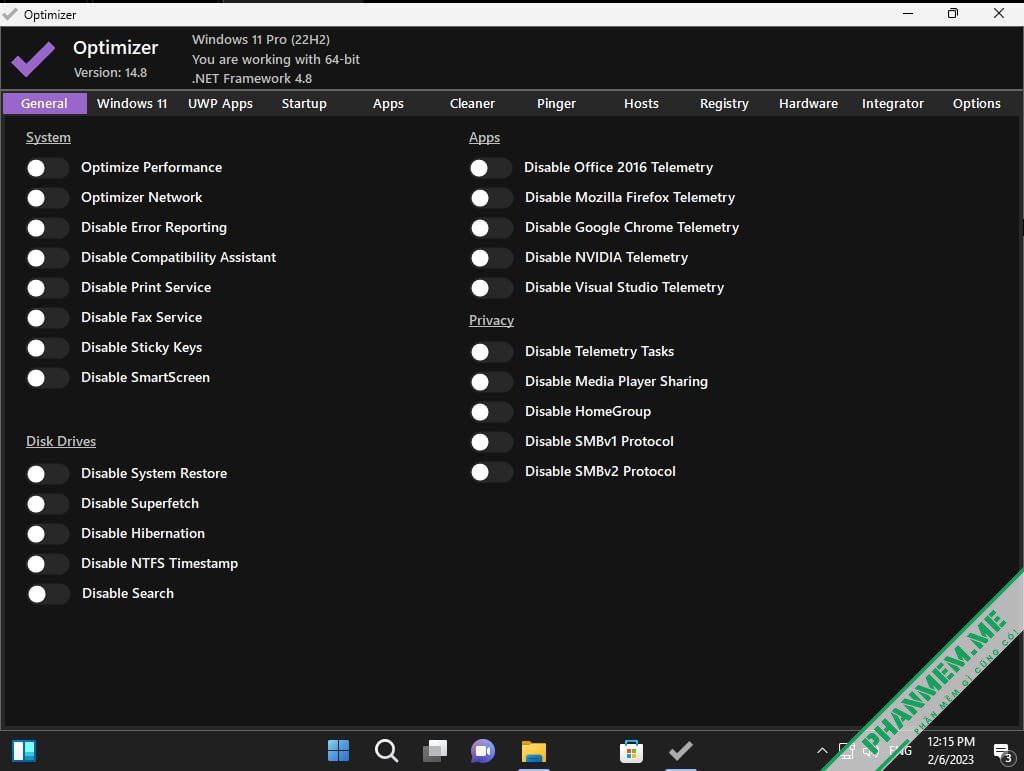Image resolution: width=1024 pixels, height=771 pixels.
Task: Open taskbar Search magnifier
Action: coord(386,751)
